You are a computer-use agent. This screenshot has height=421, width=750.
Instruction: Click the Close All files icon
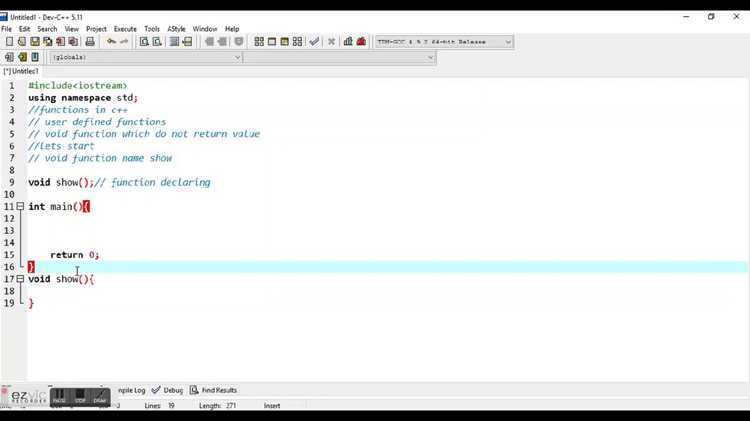[74, 42]
